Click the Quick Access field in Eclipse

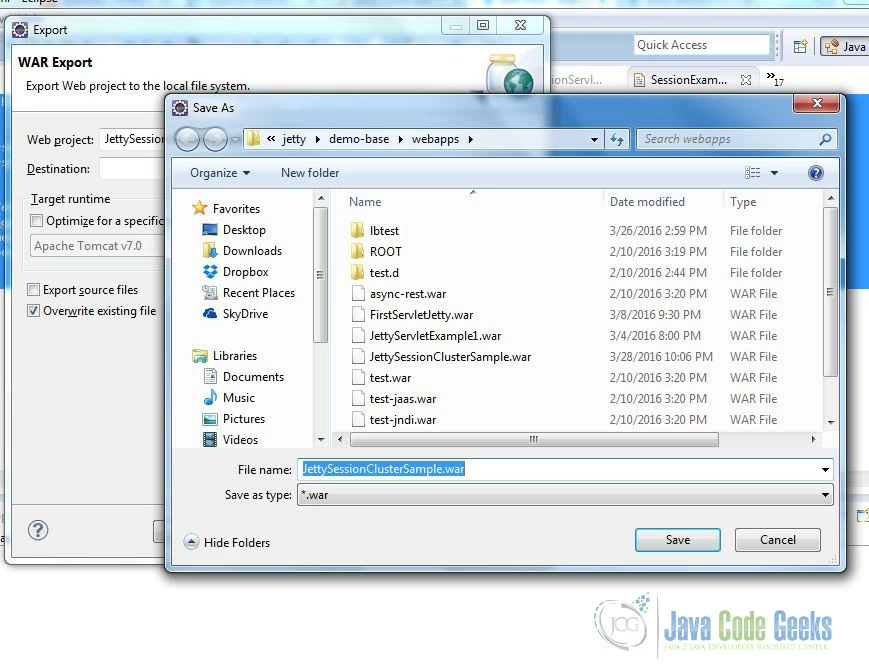tap(702, 45)
